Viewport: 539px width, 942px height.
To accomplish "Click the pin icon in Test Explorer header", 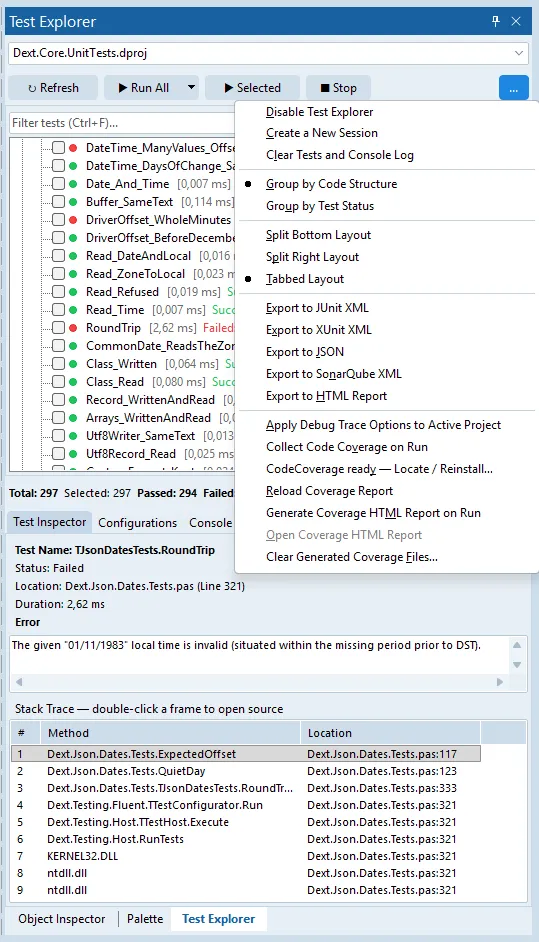I will (496, 22).
